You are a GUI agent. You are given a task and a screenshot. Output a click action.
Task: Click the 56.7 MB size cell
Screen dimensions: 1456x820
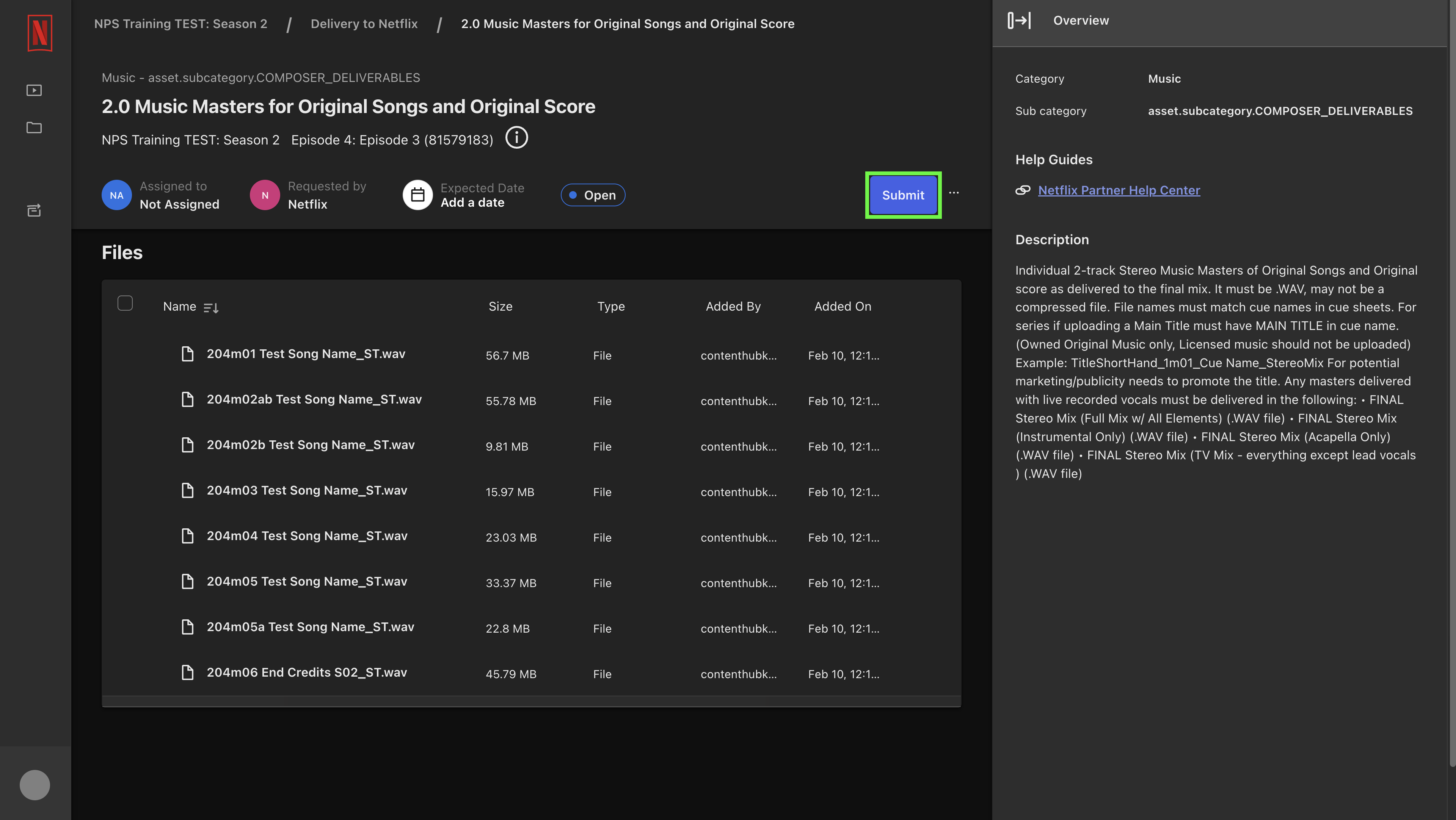click(508, 356)
